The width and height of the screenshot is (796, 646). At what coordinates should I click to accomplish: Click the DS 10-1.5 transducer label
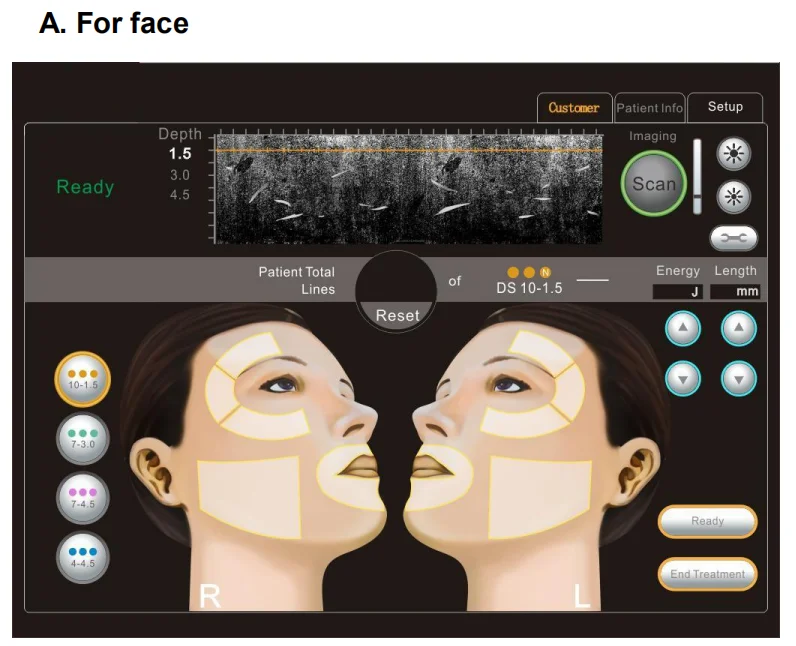coord(529,288)
